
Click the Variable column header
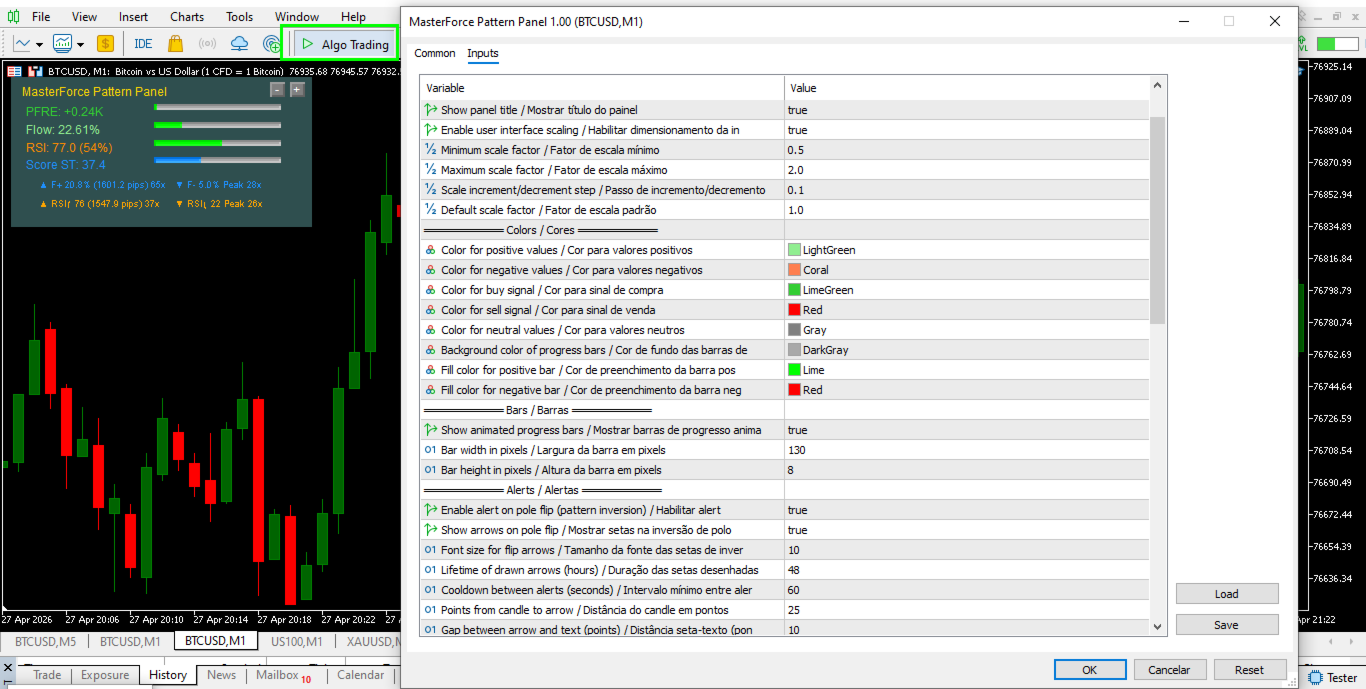[602, 88]
